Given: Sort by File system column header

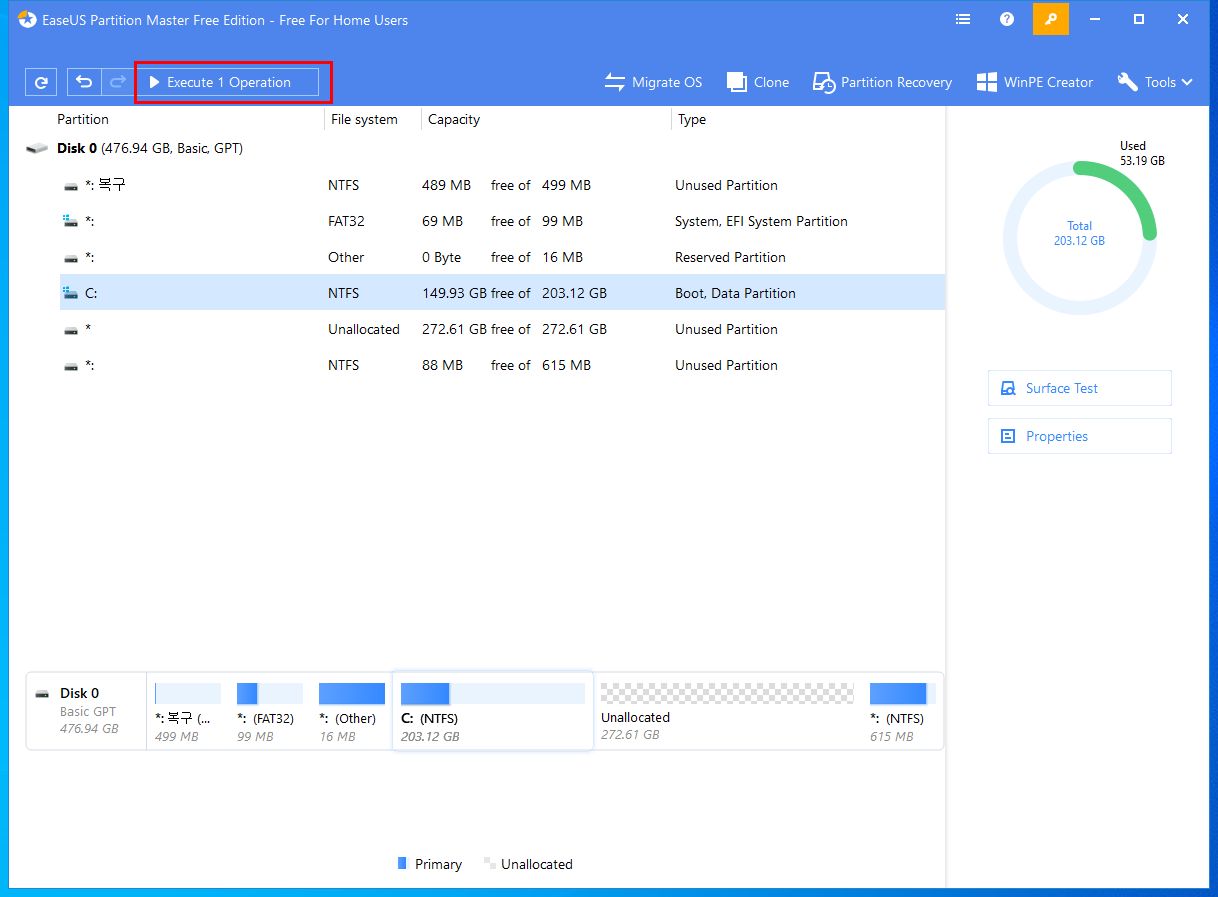Looking at the screenshot, I should tap(364, 119).
